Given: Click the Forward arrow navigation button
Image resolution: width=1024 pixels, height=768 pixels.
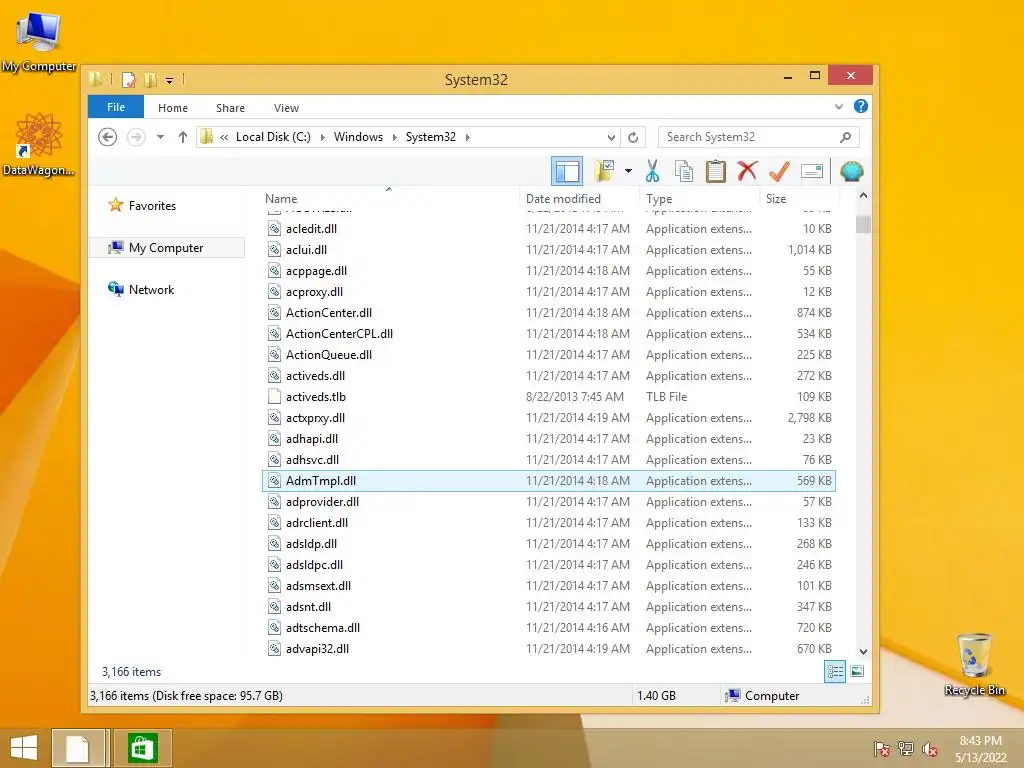Looking at the screenshot, I should pyautogui.click(x=136, y=137).
